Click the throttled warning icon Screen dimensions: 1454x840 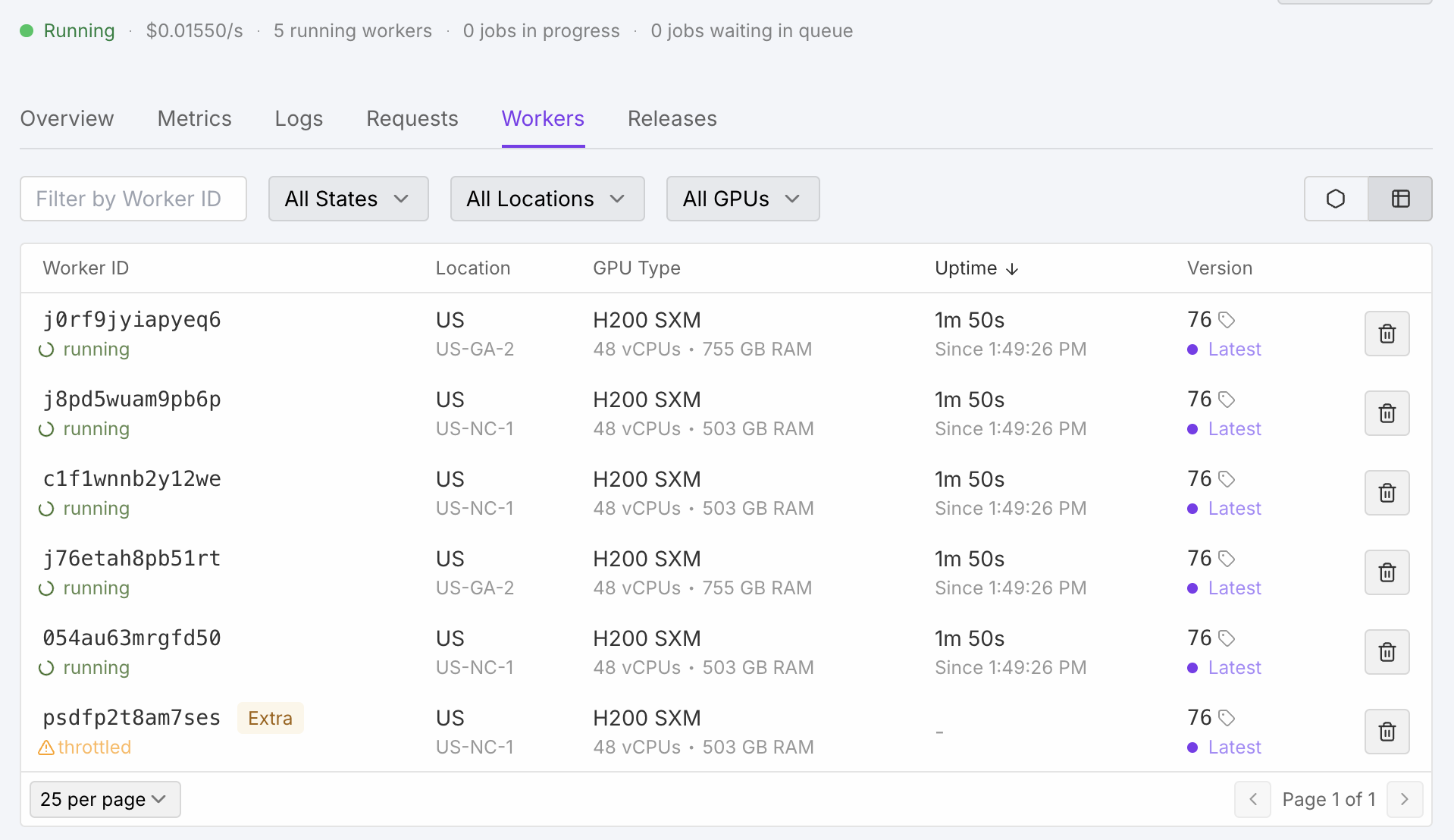pos(46,748)
